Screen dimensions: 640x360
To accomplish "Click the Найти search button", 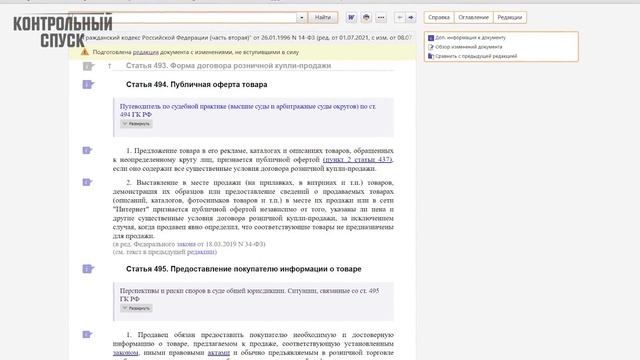I will click(x=323, y=18).
